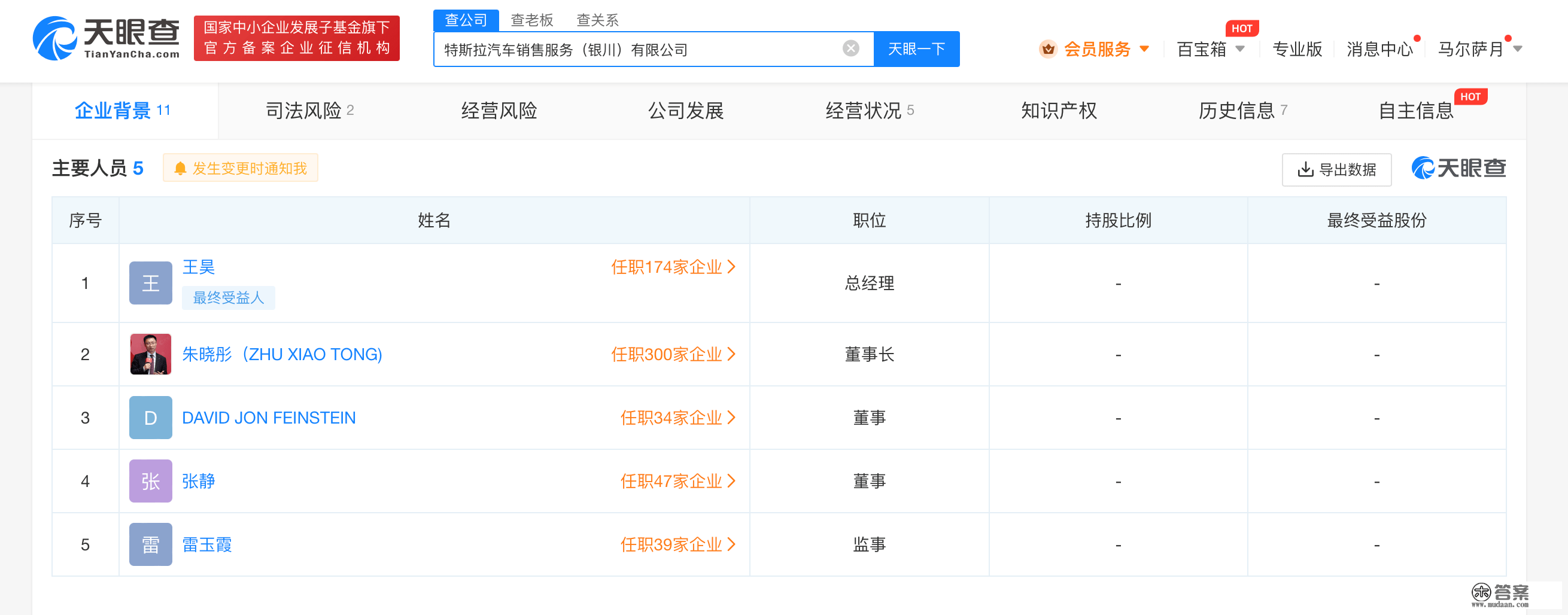1568x615 pixels.
Task: Select the 历史信息 tab
Action: point(1242,111)
